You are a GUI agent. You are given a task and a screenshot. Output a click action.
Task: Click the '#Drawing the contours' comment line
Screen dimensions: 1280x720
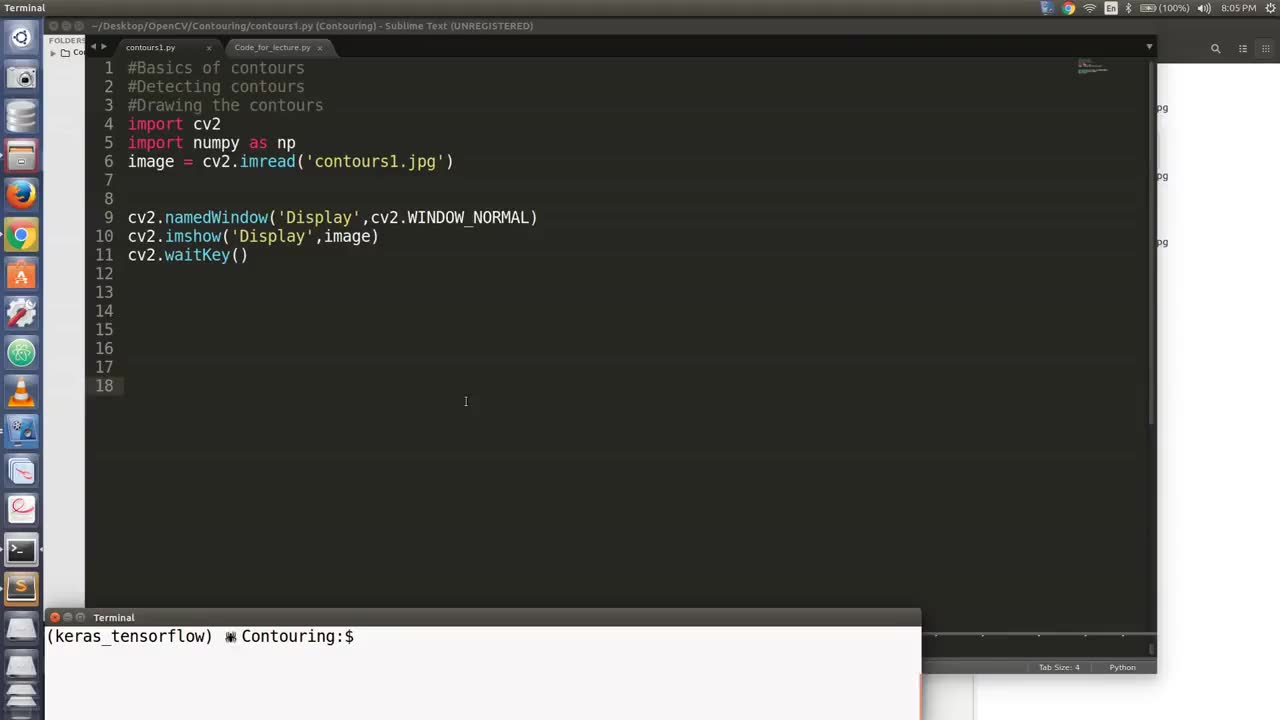[225, 105]
